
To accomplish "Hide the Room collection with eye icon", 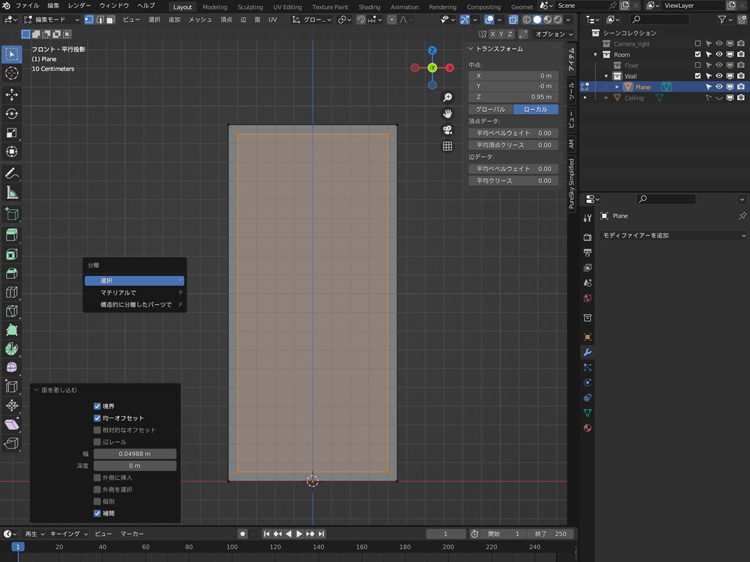I will click(718, 54).
